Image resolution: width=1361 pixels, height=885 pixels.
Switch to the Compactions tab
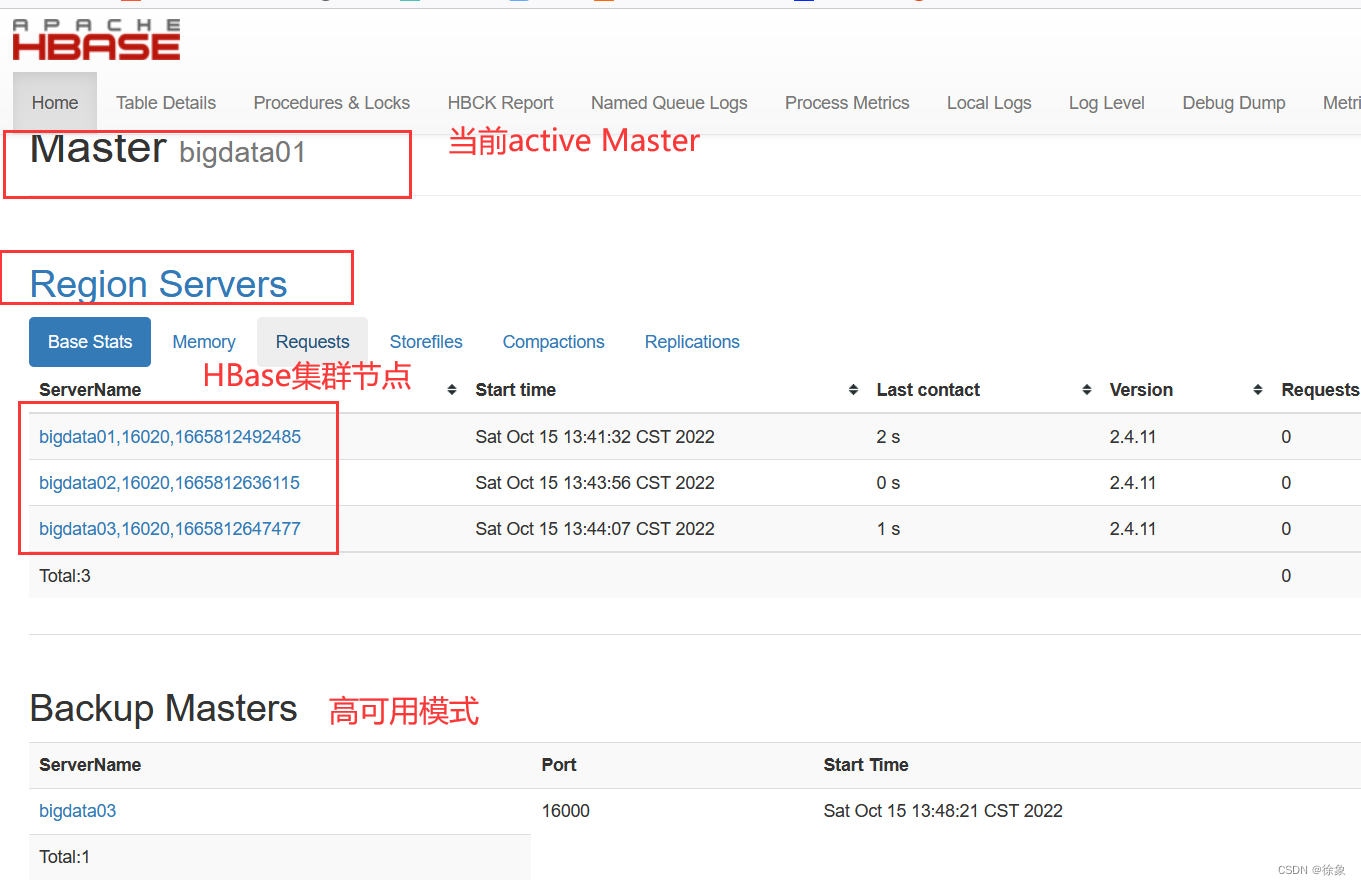pyautogui.click(x=554, y=342)
